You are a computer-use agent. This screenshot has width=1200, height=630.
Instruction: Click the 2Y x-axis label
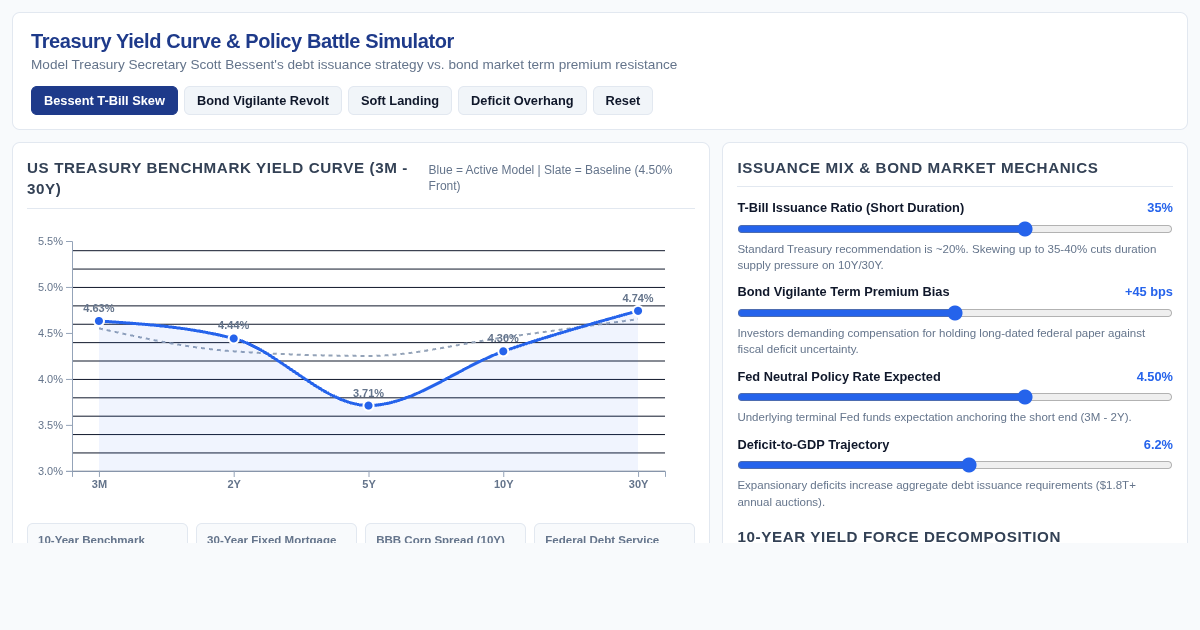tap(234, 484)
